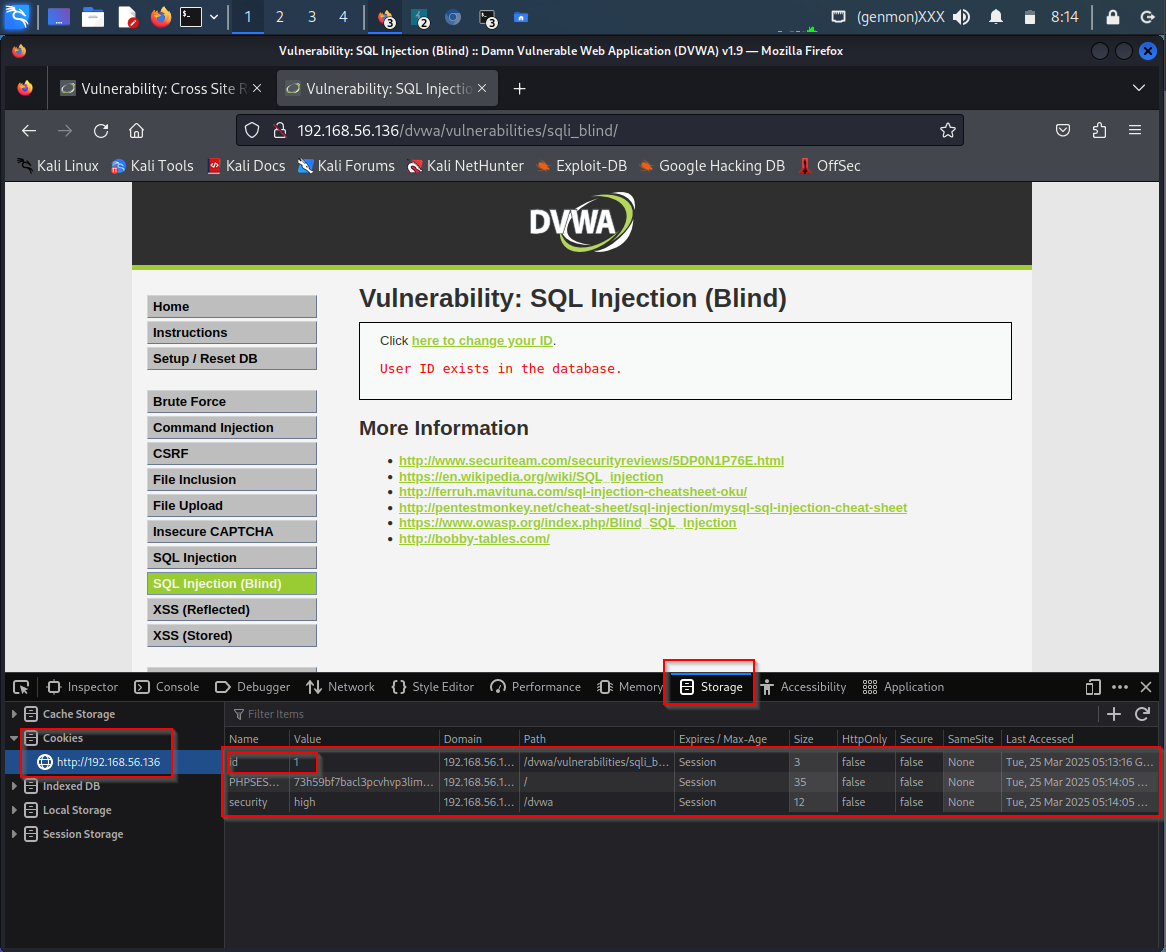
Task: Click the lock screen icon
Action: (x=1112, y=16)
